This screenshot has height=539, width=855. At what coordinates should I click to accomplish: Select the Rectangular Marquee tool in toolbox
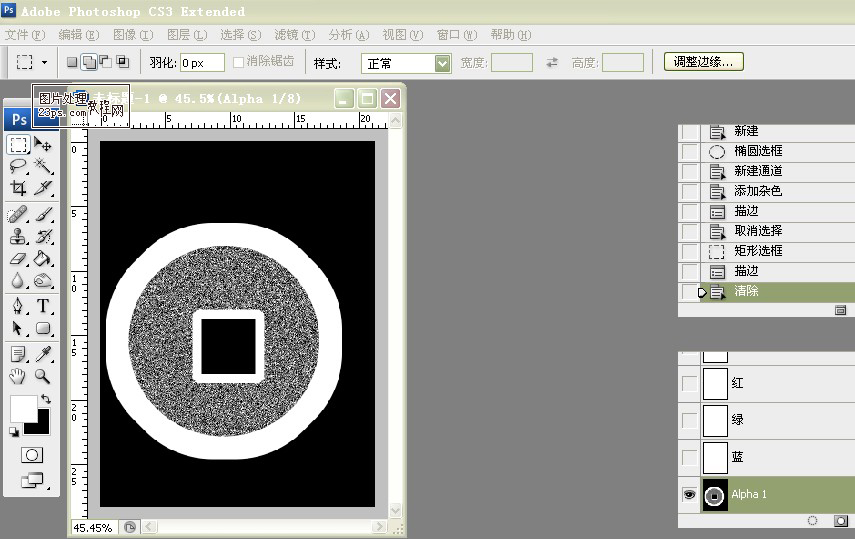[x=18, y=145]
